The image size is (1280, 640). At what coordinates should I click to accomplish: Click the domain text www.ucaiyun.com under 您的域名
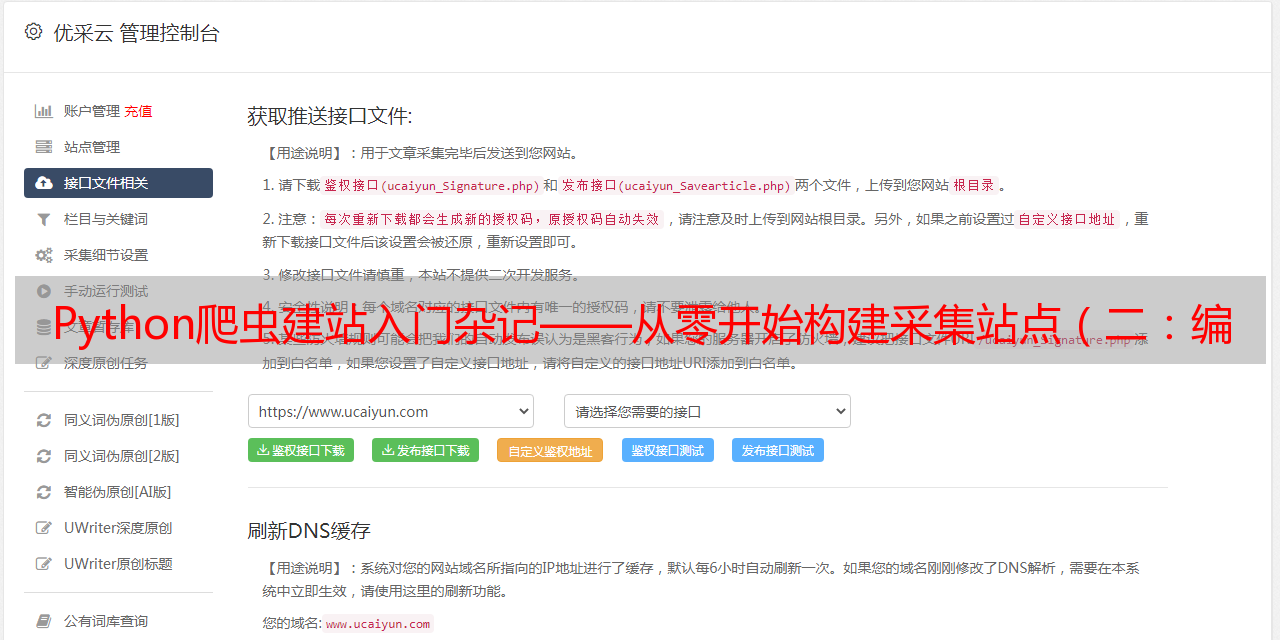coord(378,624)
